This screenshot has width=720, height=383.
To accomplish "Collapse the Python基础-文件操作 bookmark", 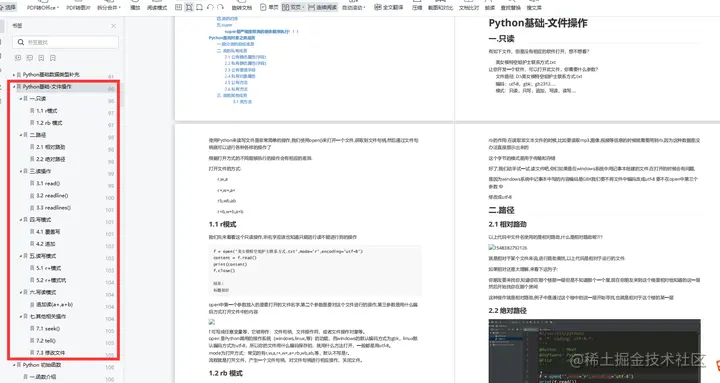I will tap(14, 86).
